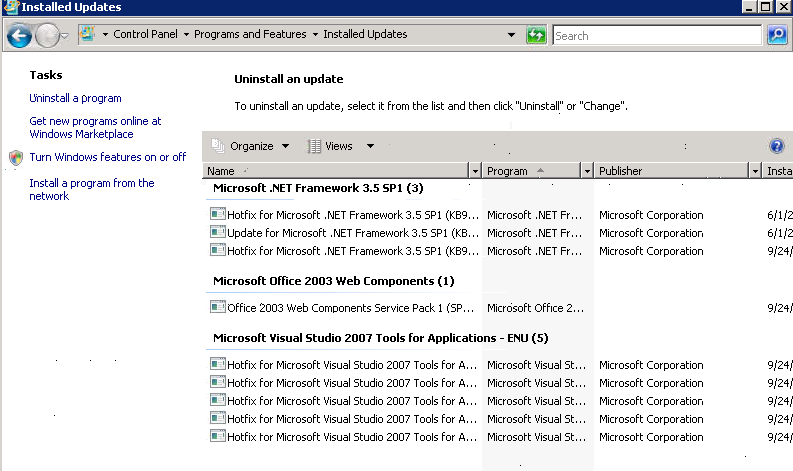
Task: Collapse Microsoft .NET Framework 3.5 SP1 (3) group
Action: pos(318,188)
